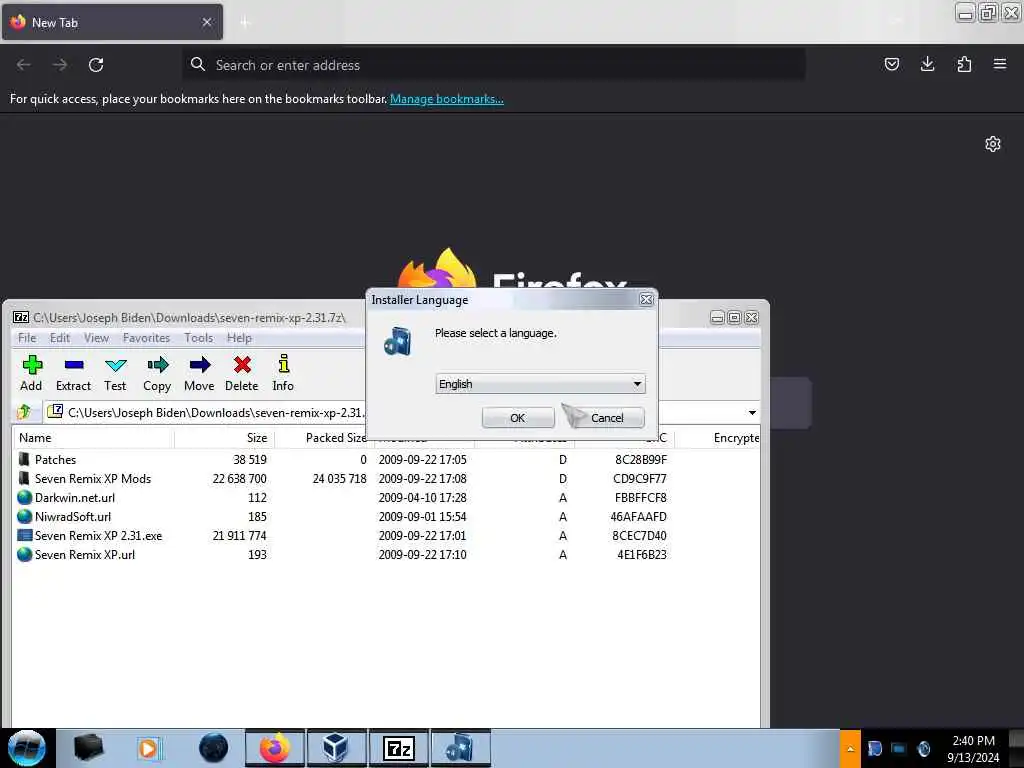
Task: Click the dark globe taskbar icon
Action: pos(214,748)
